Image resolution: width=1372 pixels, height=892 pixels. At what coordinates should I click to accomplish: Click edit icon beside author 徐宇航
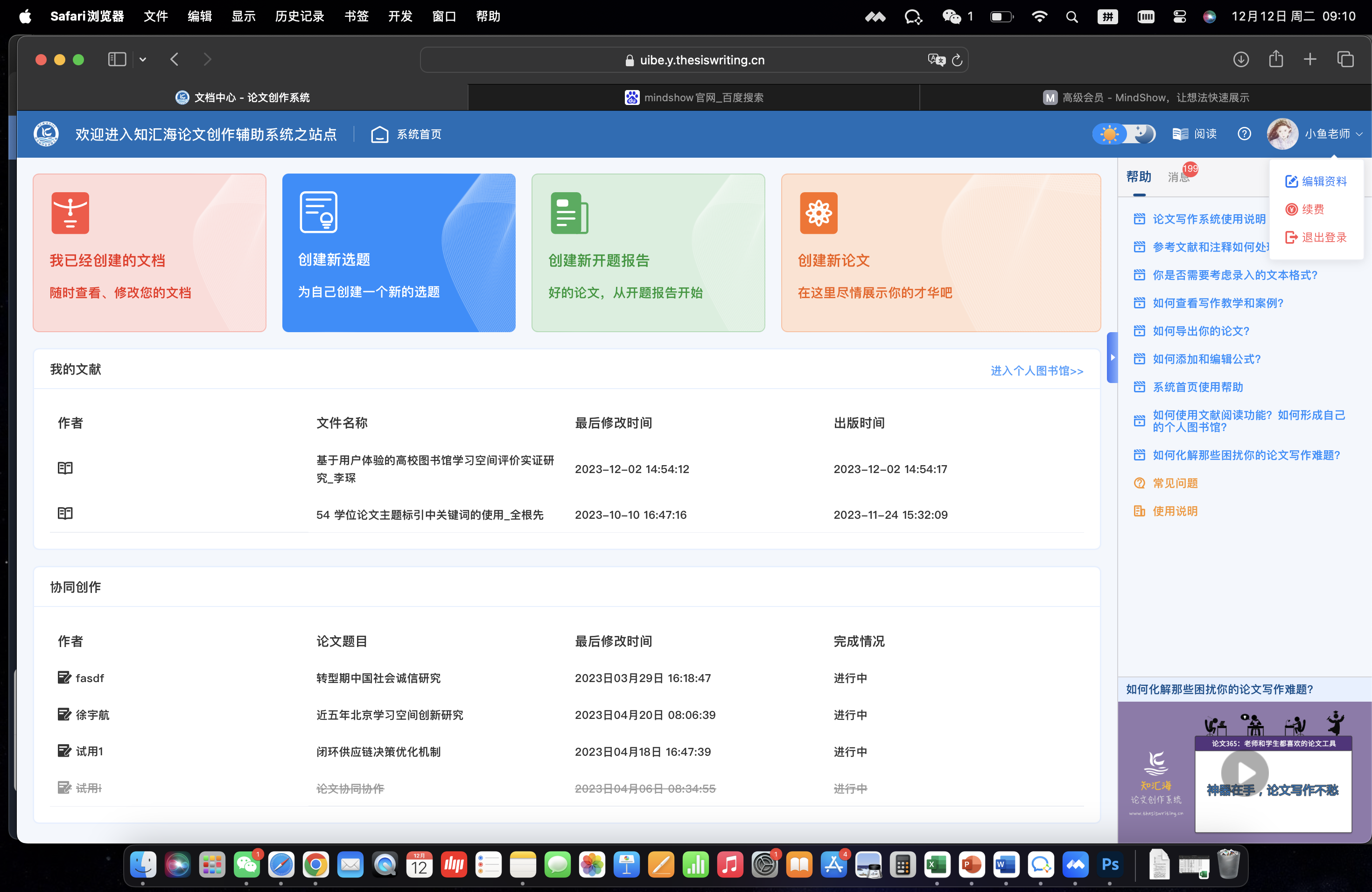(x=64, y=715)
